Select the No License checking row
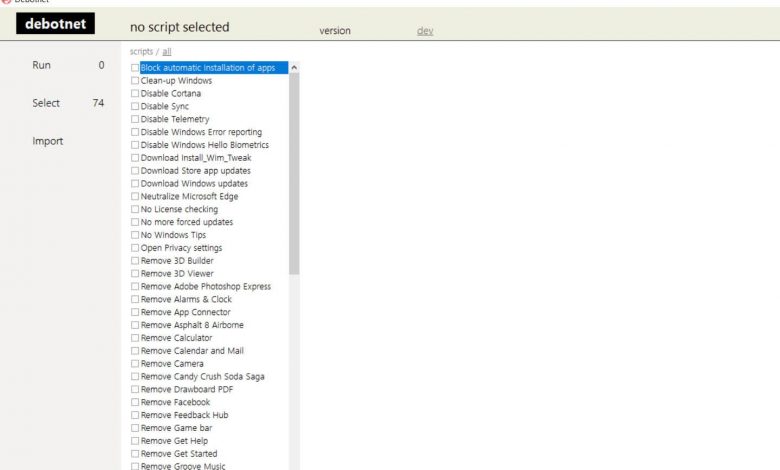 [x=179, y=209]
